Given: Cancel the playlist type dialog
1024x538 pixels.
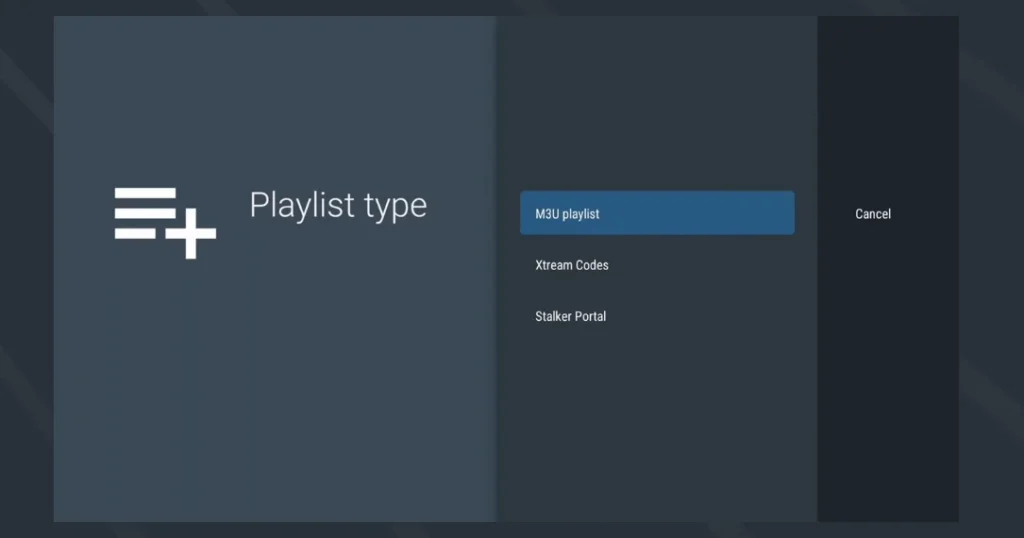Looking at the screenshot, I should (872, 214).
